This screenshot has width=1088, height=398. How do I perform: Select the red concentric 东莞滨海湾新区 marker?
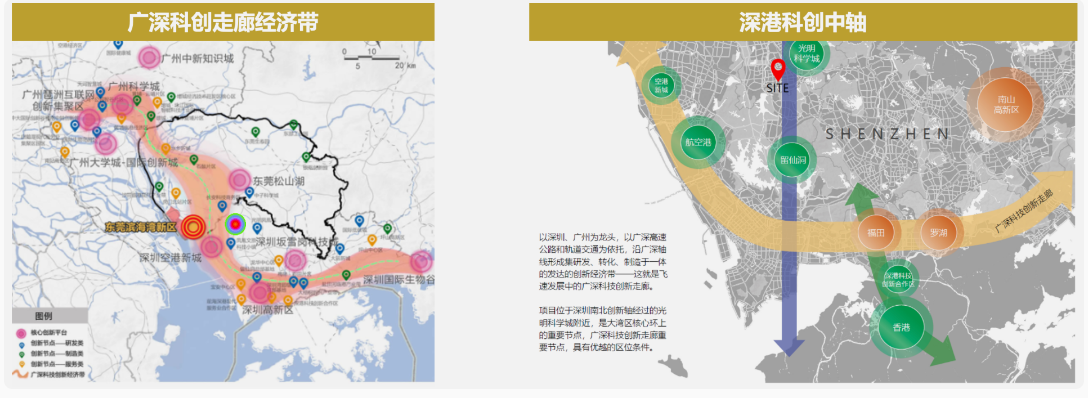(194, 226)
